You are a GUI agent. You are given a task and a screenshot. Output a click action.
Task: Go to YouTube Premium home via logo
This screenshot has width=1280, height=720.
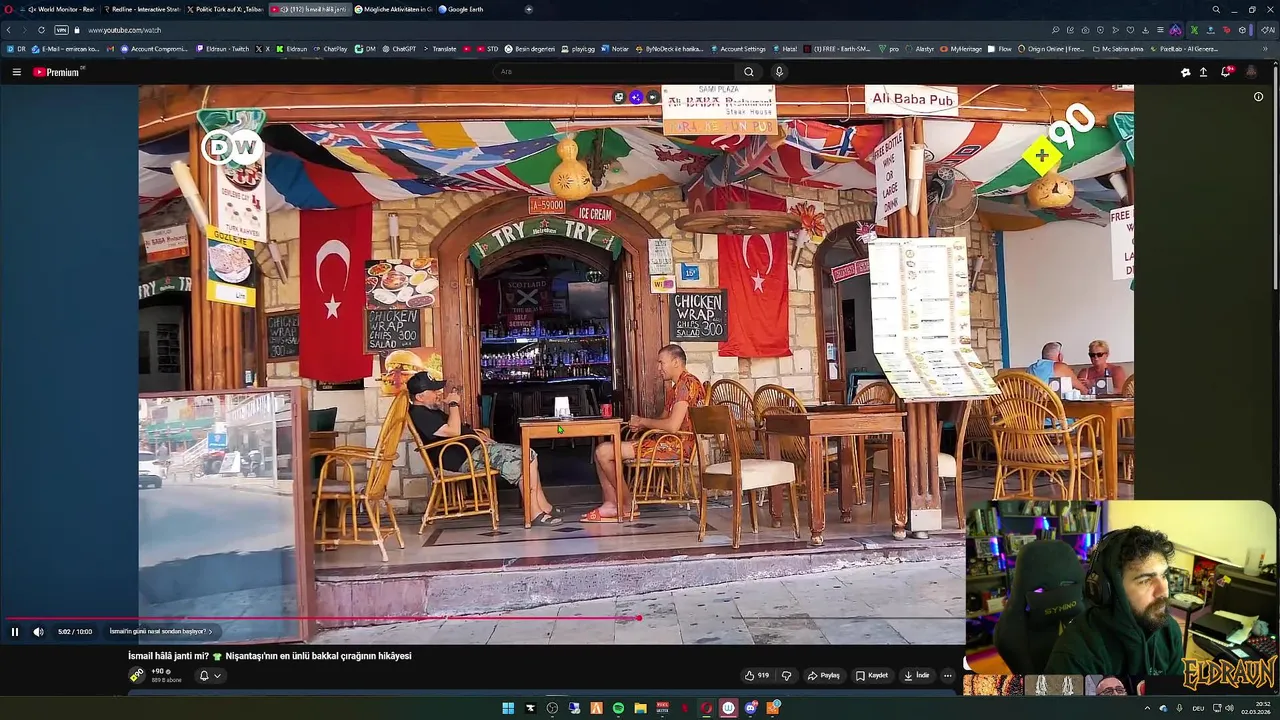[x=56, y=72]
